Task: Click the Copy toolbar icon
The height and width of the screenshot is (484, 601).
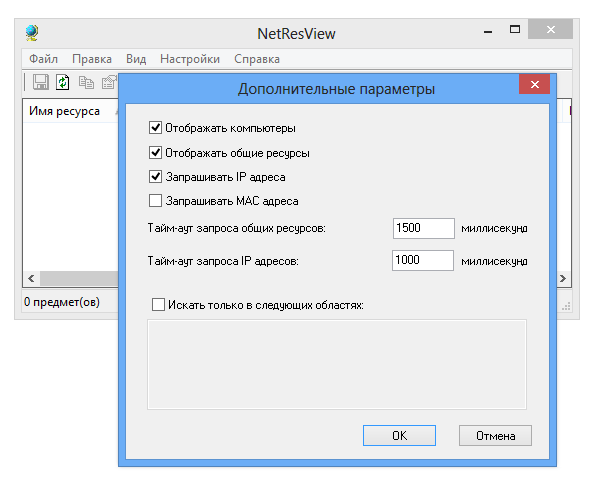Action: [x=86, y=82]
